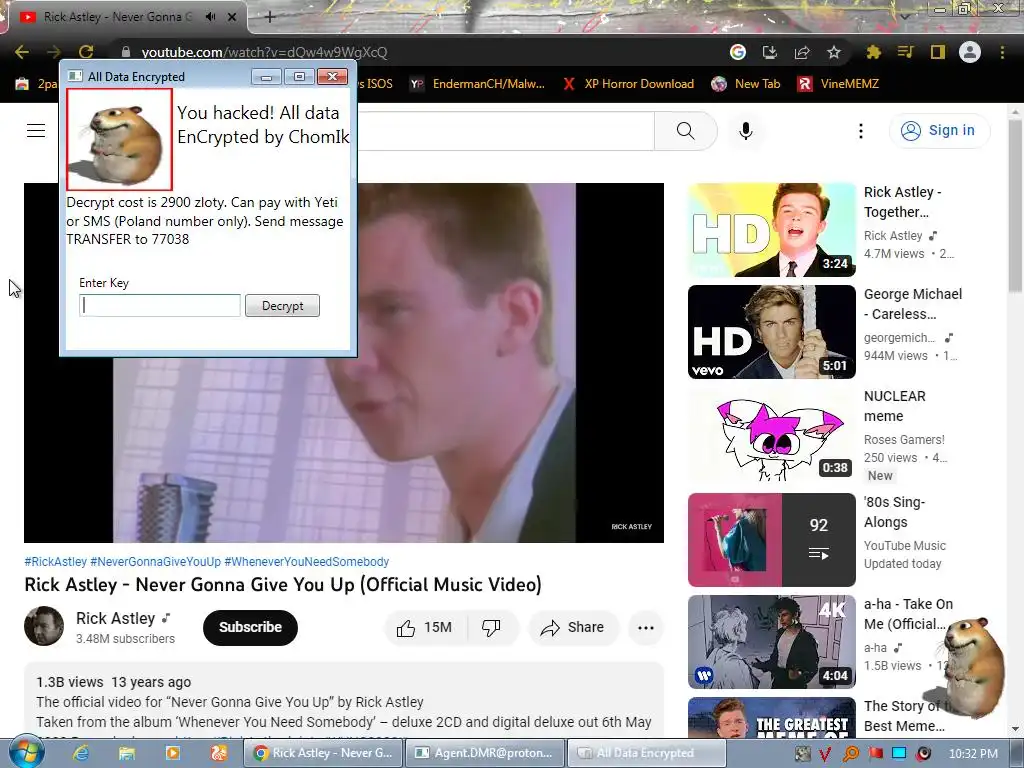Open more actions ellipsis under the video
Image resolution: width=1024 pixels, height=768 pixels.
click(646, 628)
